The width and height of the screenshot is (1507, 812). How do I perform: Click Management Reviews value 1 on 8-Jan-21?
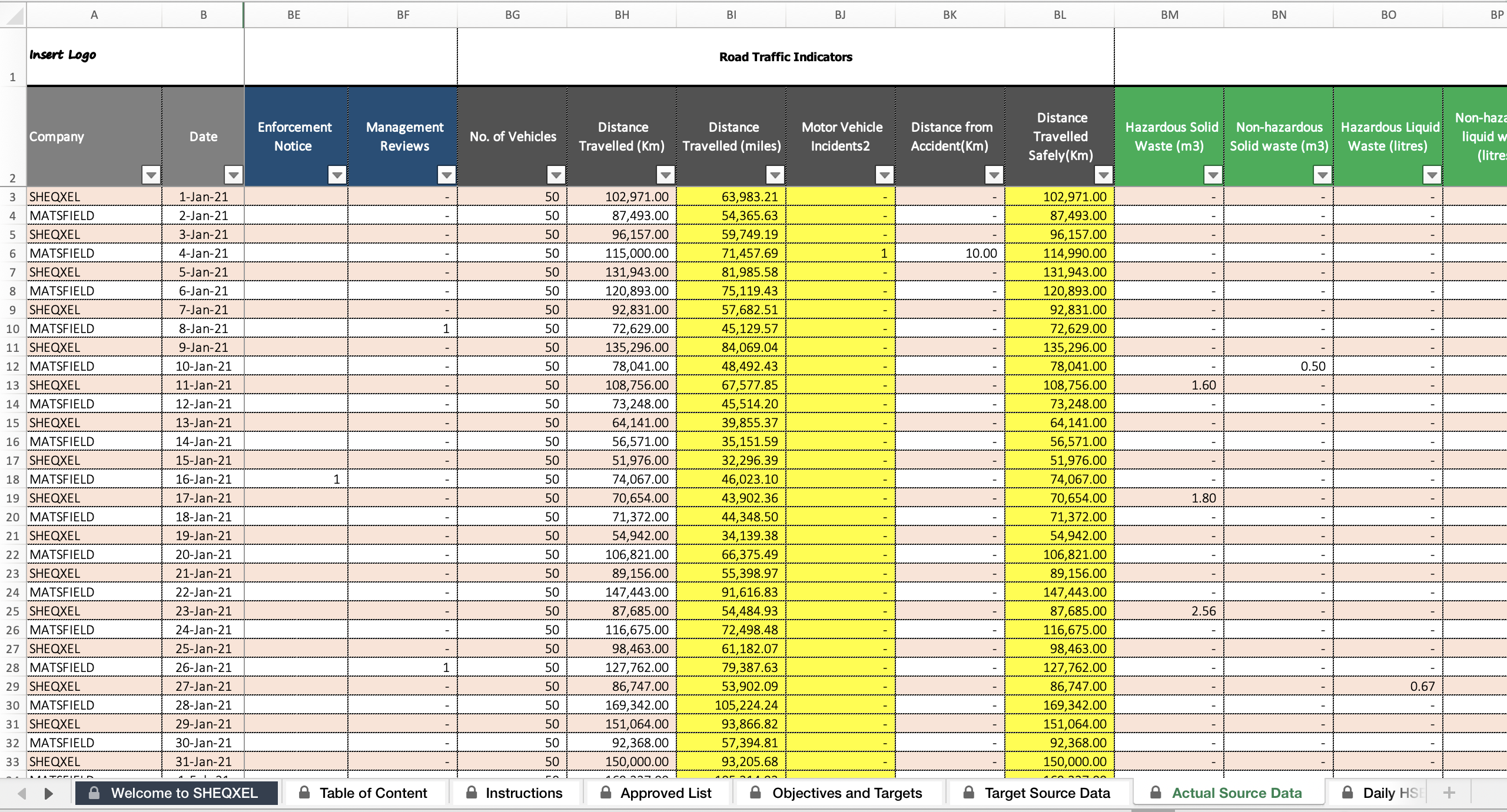(x=403, y=328)
